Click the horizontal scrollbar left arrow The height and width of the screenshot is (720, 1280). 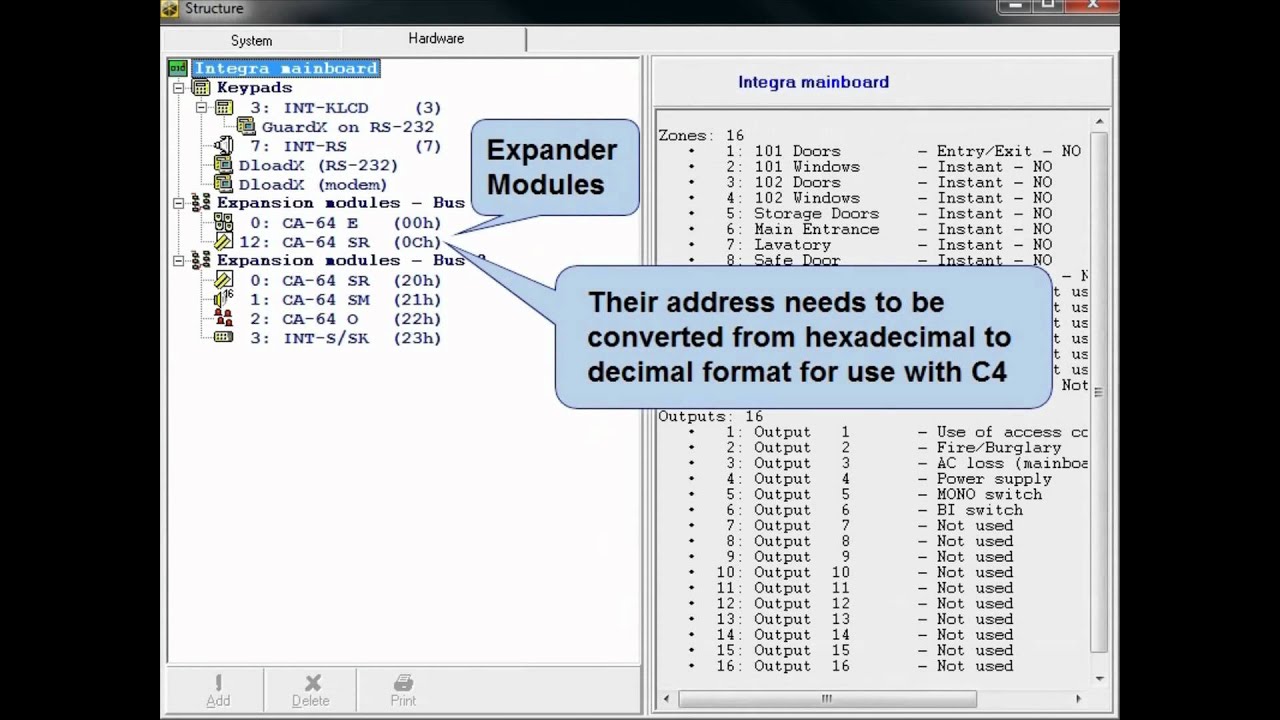coord(668,698)
